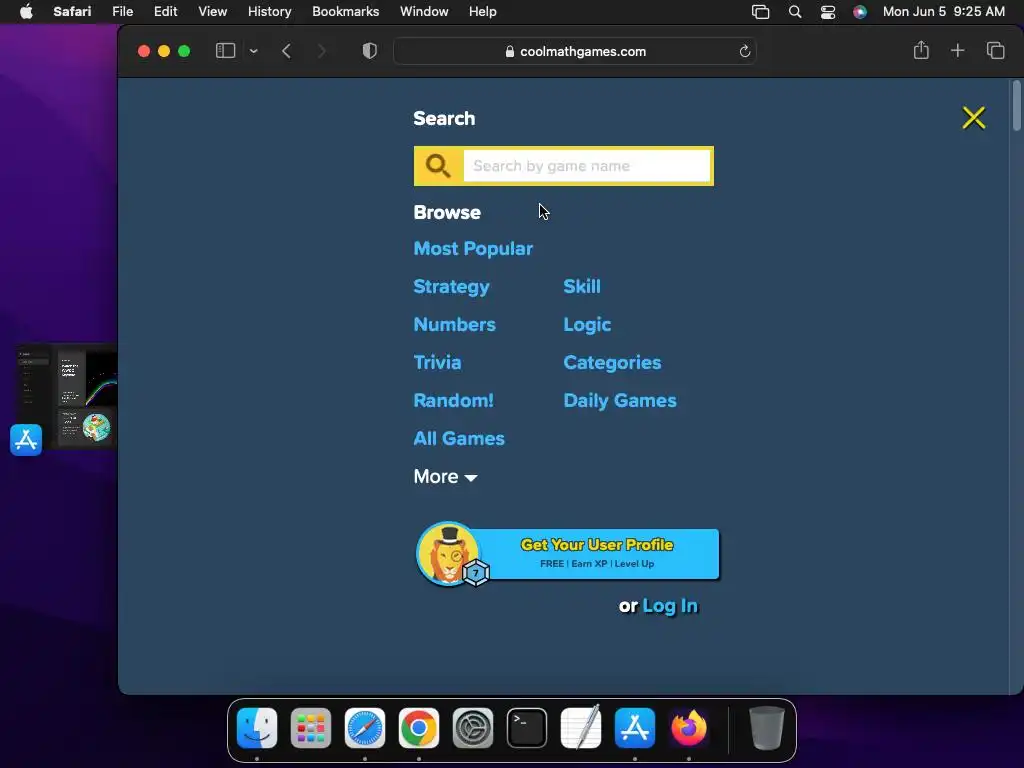Launch a Random! game
This screenshot has height=768, width=1024.
click(x=453, y=400)
